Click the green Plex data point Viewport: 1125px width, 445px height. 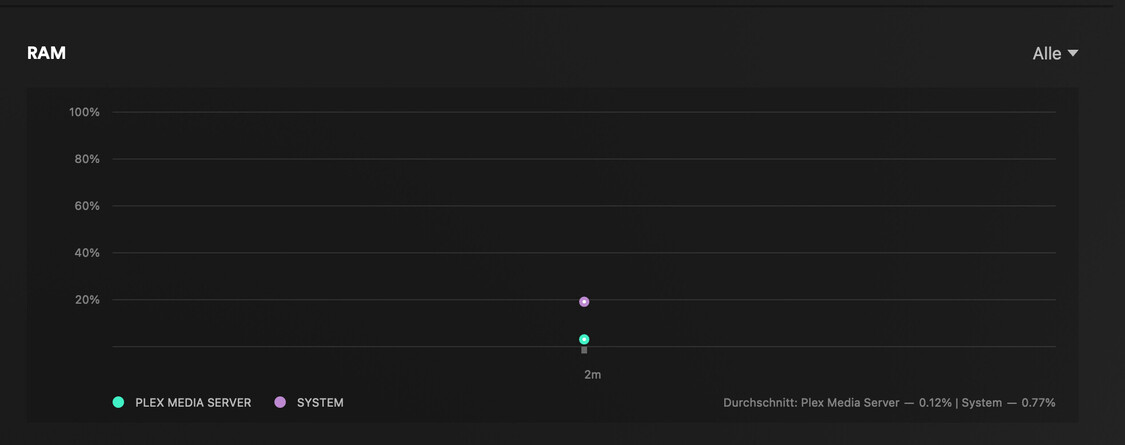tap(584, 340)
